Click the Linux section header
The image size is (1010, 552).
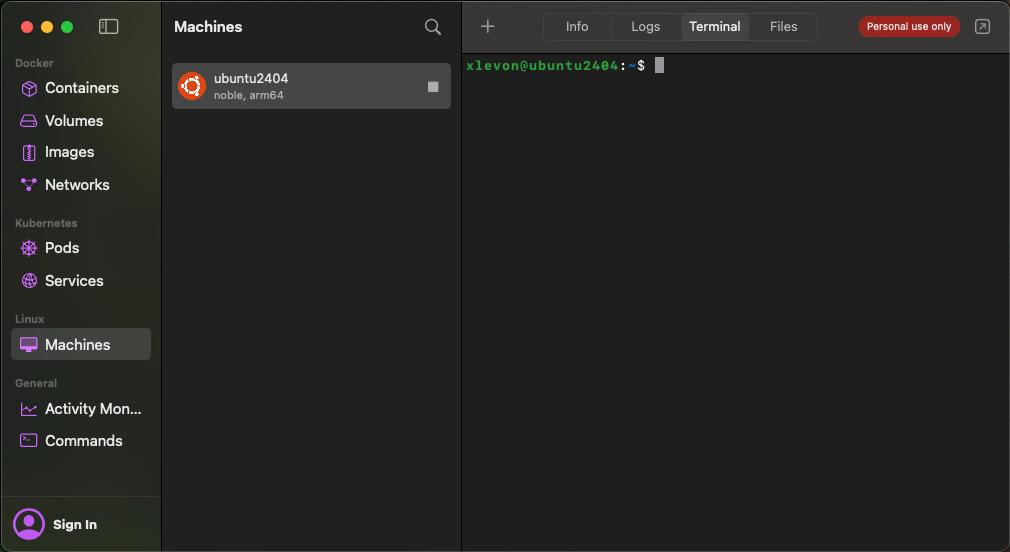tap(30, 319)
